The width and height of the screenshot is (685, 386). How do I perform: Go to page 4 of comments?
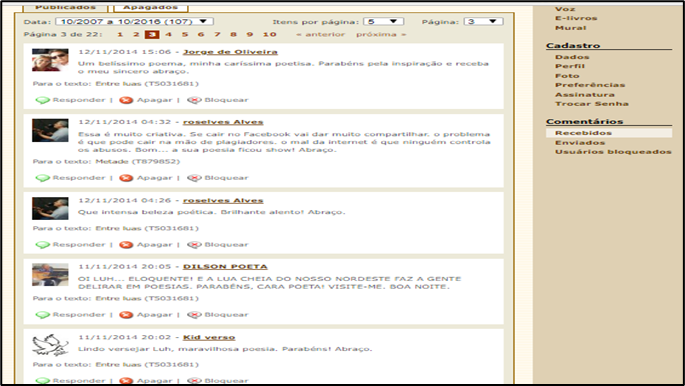(x=169, y=34)
